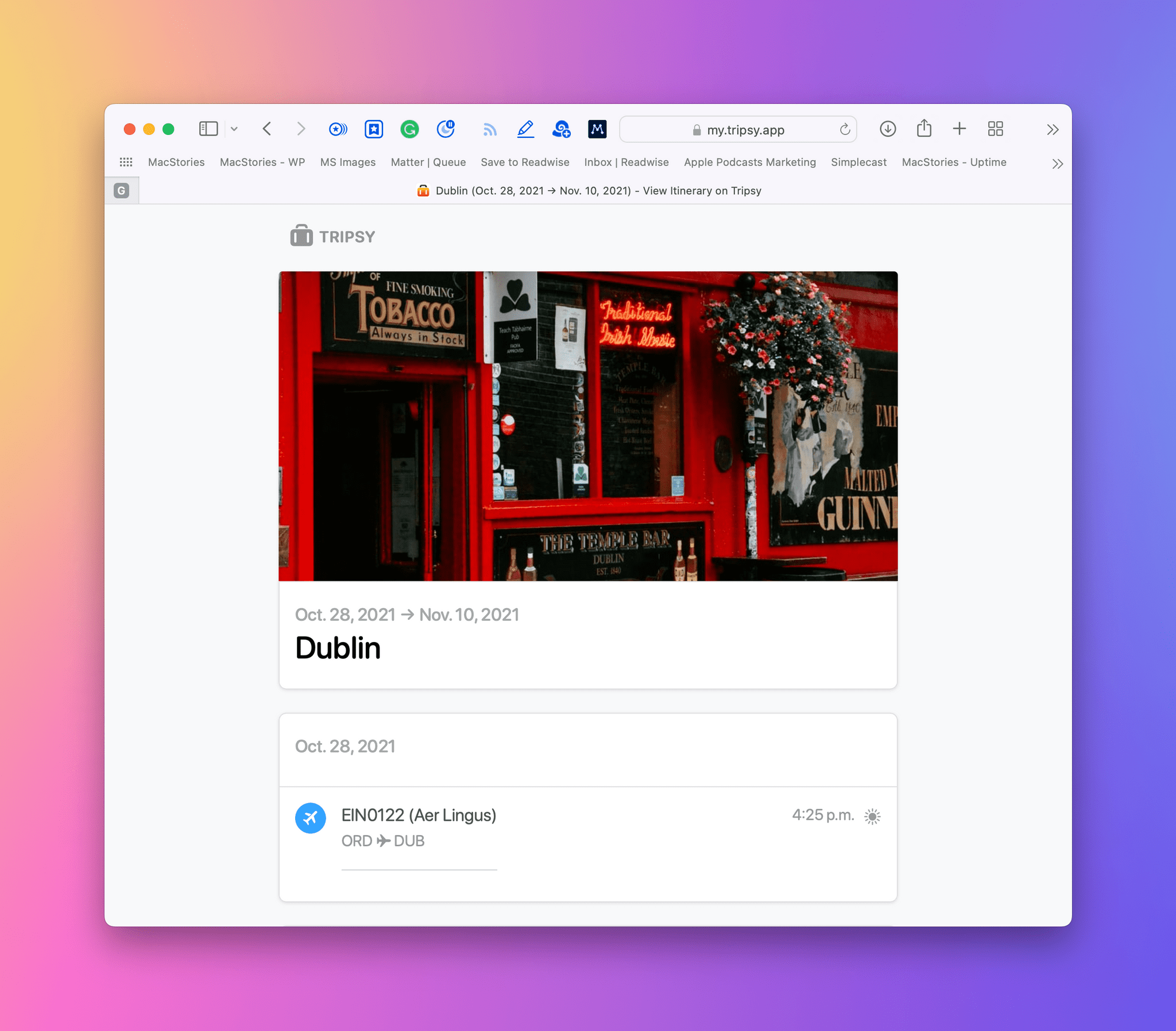The width and height of the screenshot is (1176, 1031).
Task: Open the Save to Readwise bookmark
Action: [525, 162]
